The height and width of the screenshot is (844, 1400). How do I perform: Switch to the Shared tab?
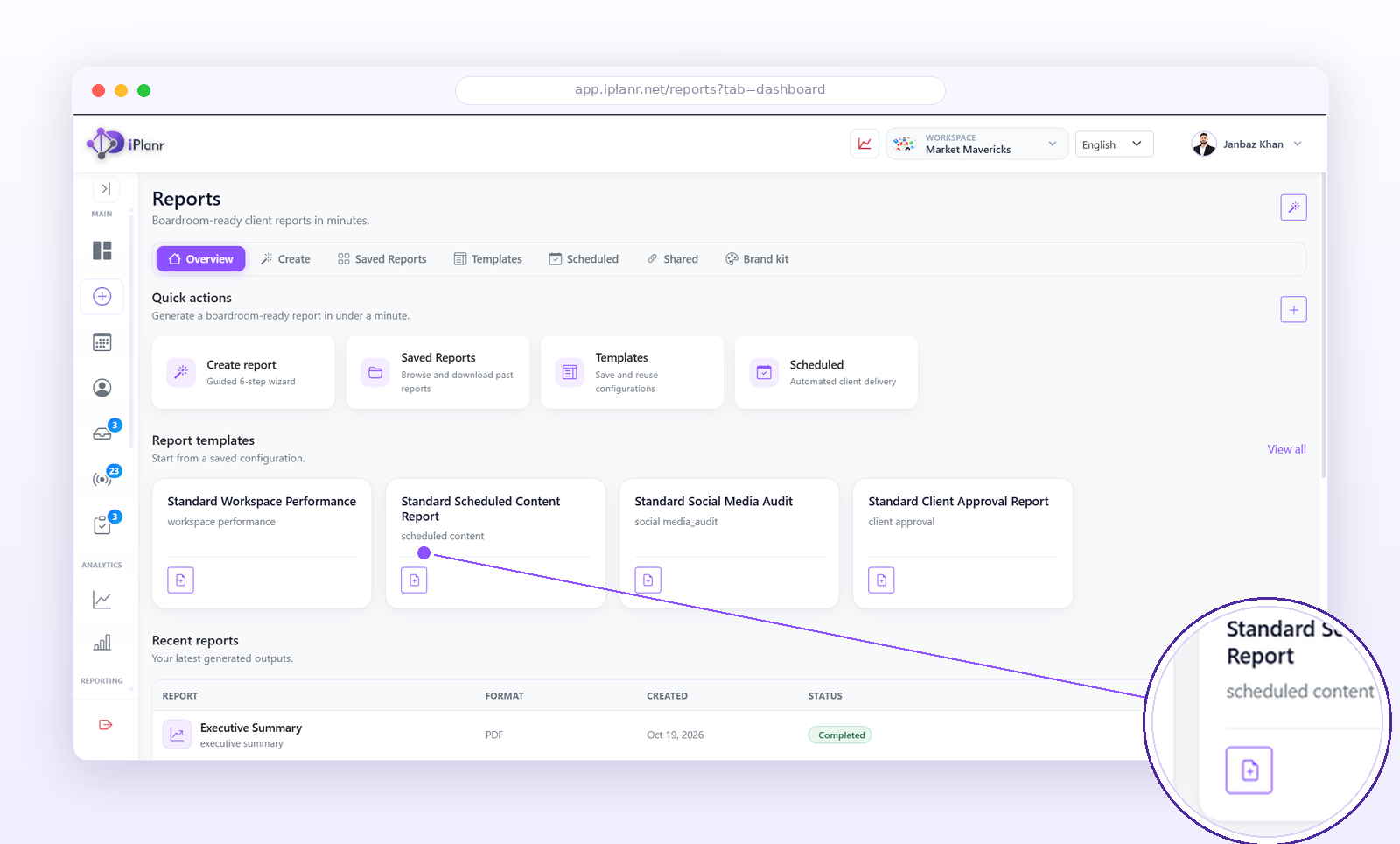click(x=672, y=259)
